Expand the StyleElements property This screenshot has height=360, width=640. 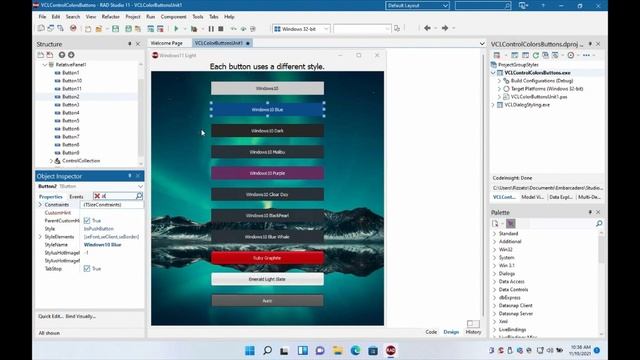point(40,237)
